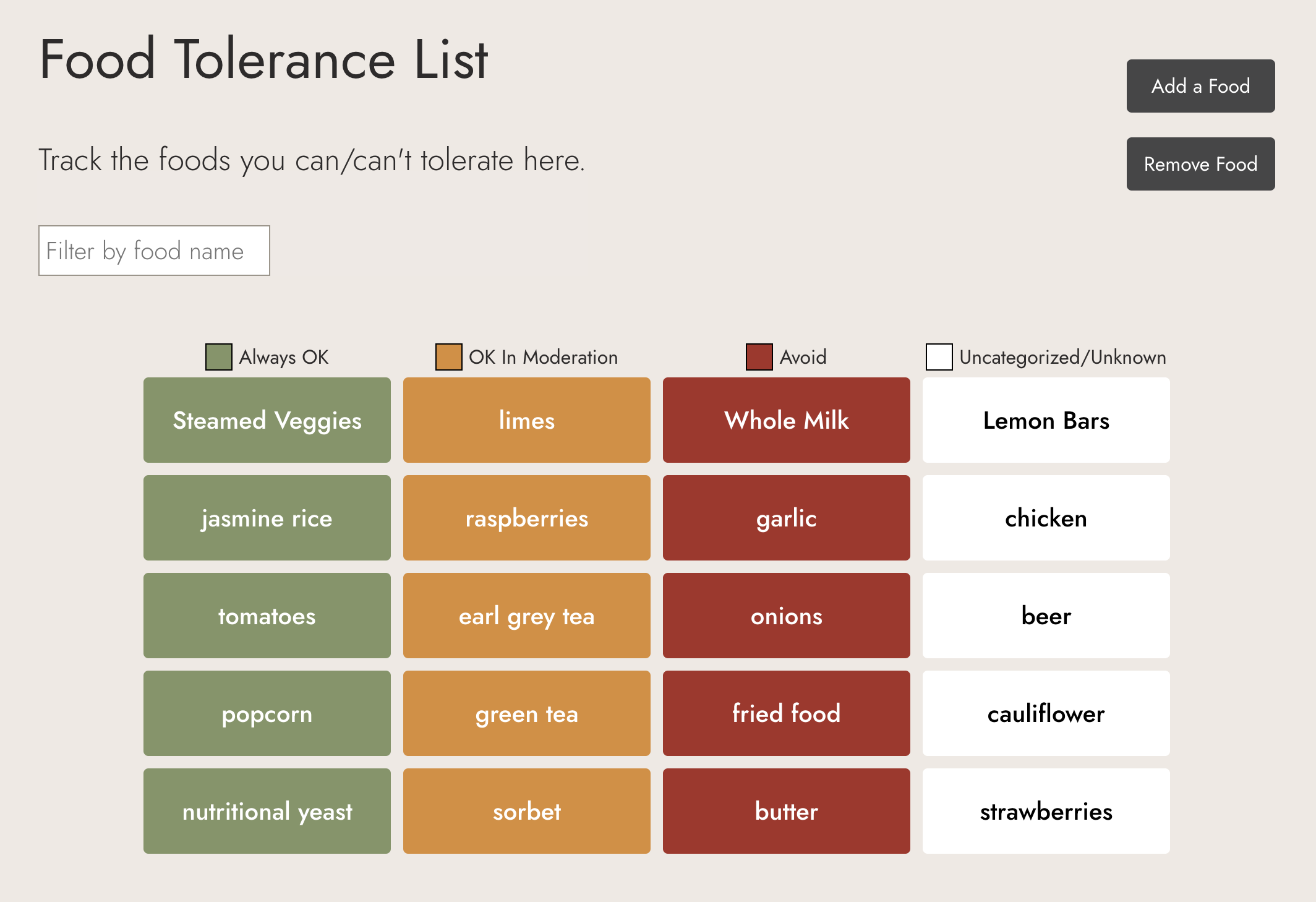Choose the nutritional yeast tile
The width and height of the screenshot is (1316, 902).
tap(267, 811)
